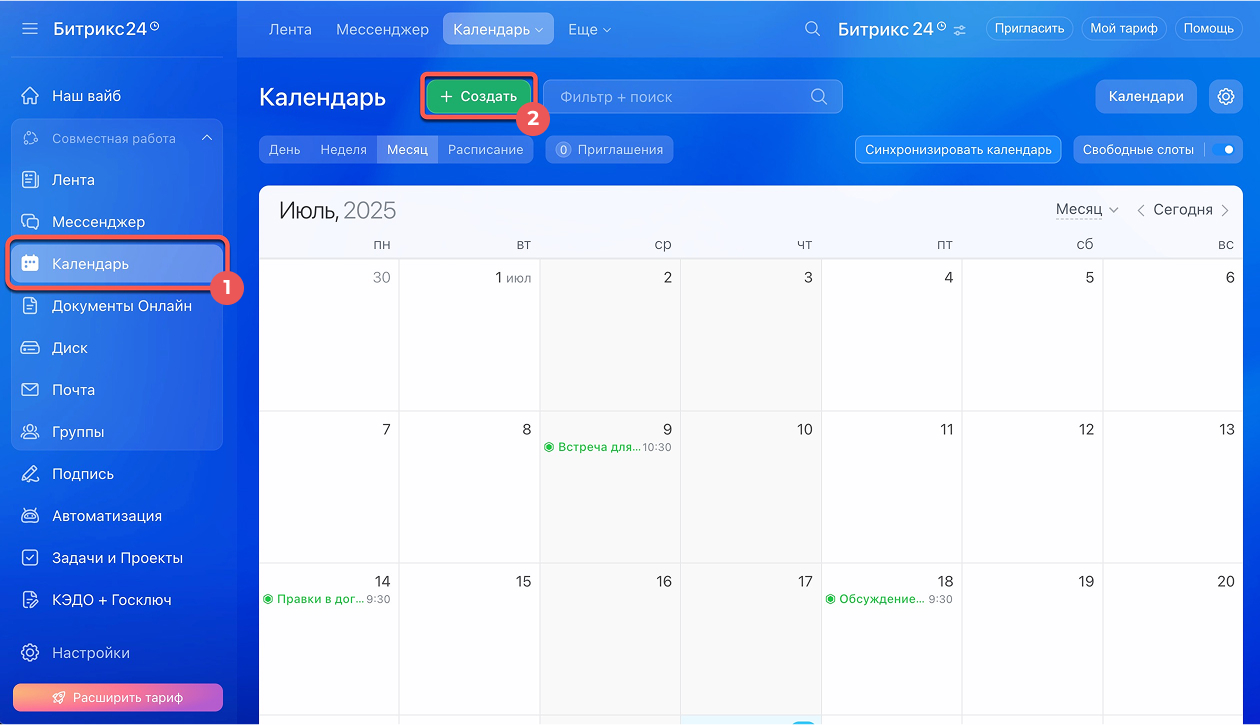
Task: Click the Автоматизация robot icon
Action: [x=30, y=516]
